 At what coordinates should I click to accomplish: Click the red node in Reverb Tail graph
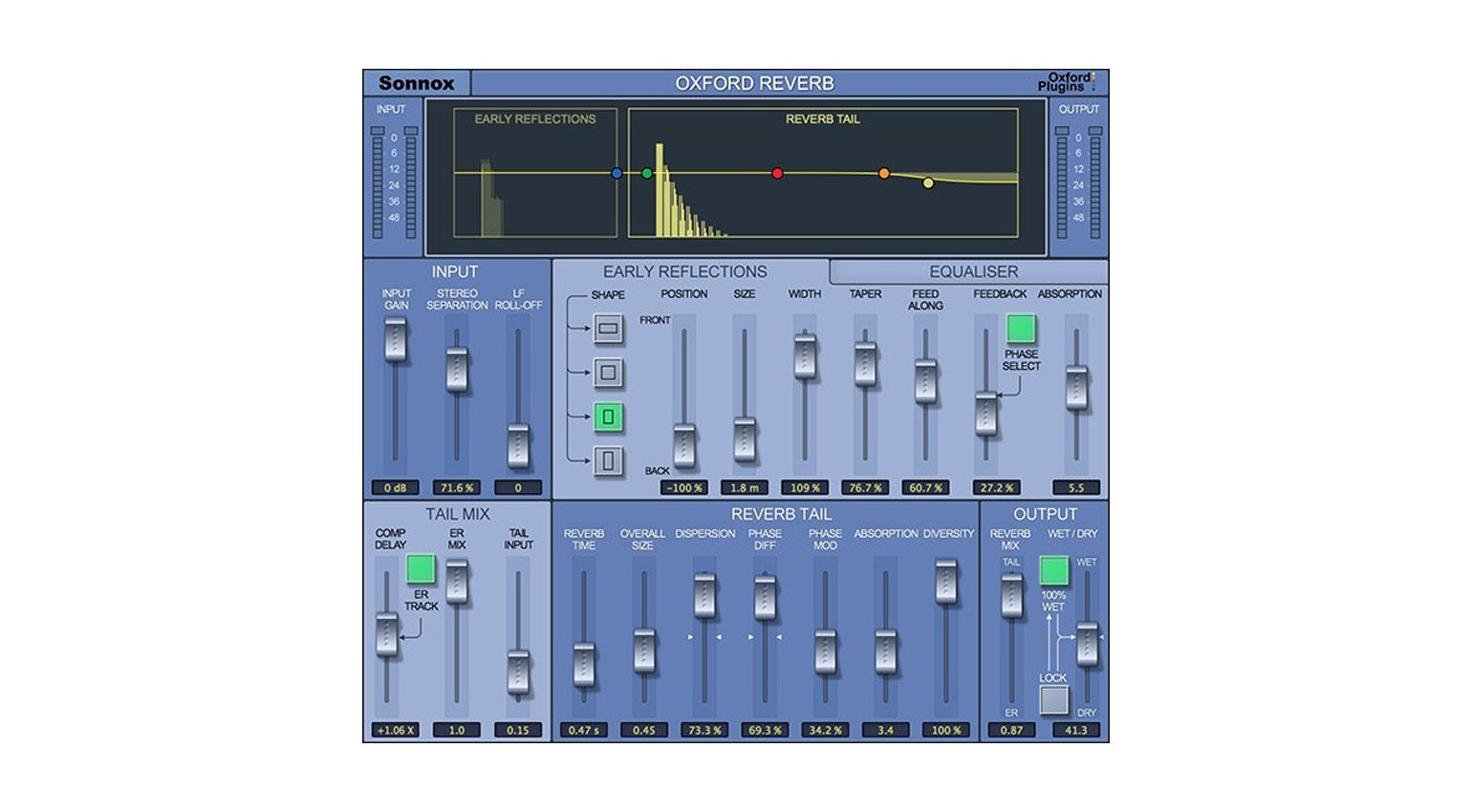(777, 174)
